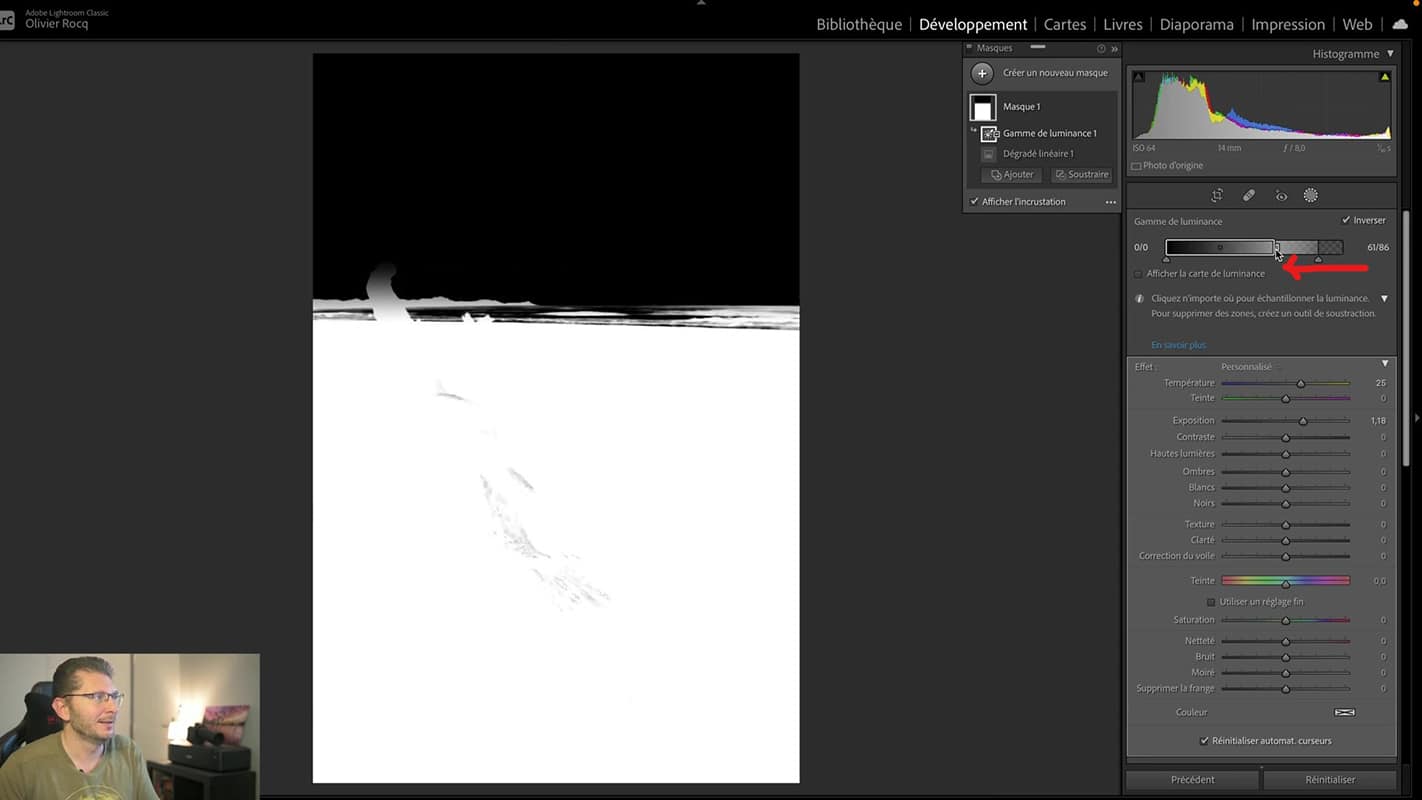Select Dégradé linéaire 1 mask component

[1038, 154]
